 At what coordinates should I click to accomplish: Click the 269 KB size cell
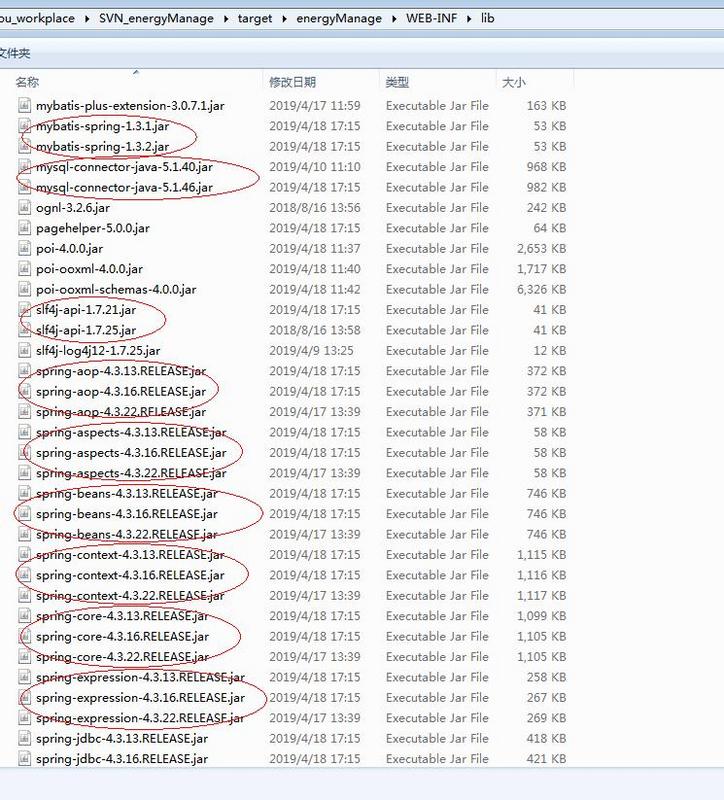tap(546, 718)
